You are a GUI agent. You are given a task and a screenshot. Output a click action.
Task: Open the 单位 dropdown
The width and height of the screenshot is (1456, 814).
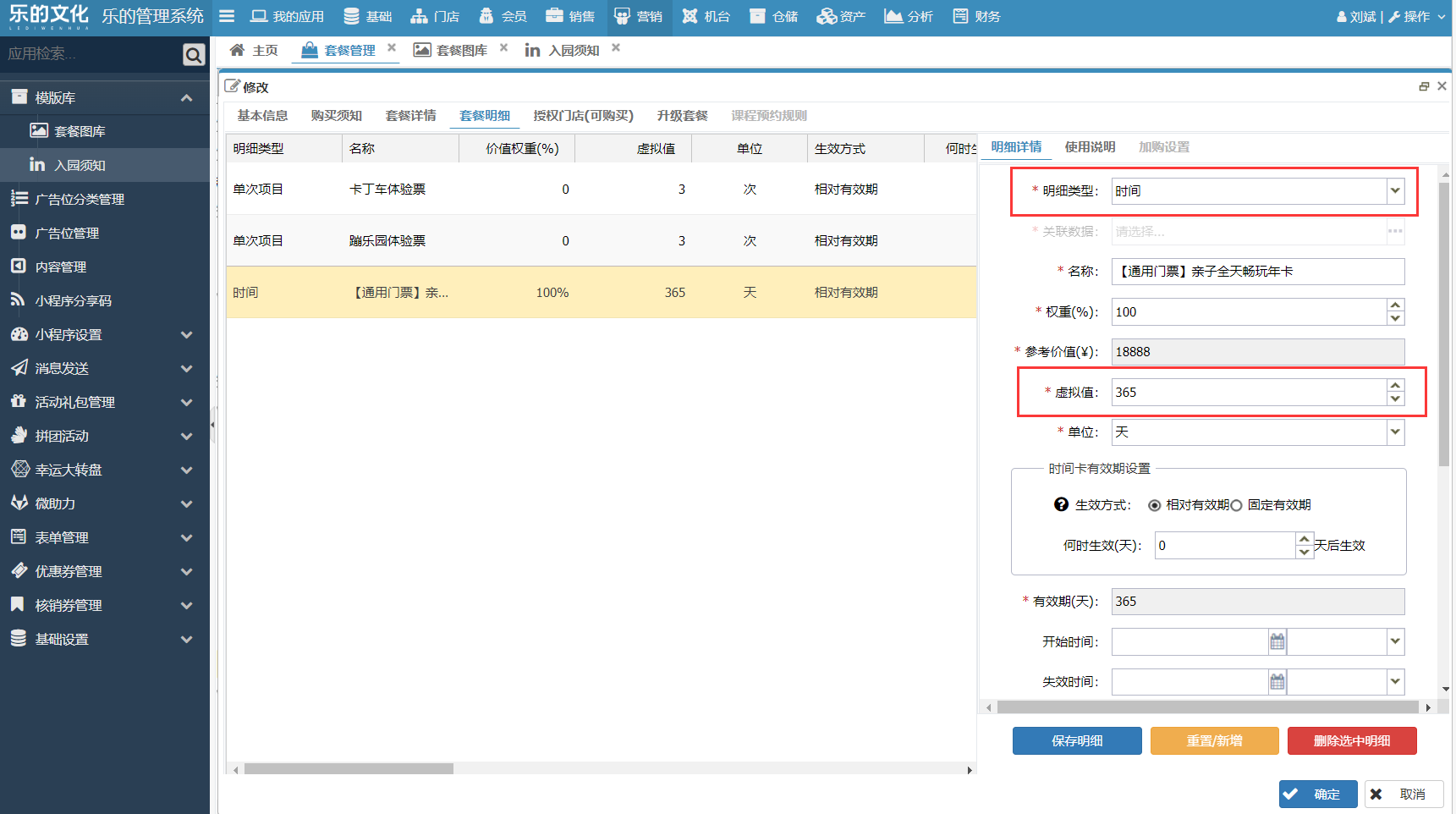point(1395,432)
